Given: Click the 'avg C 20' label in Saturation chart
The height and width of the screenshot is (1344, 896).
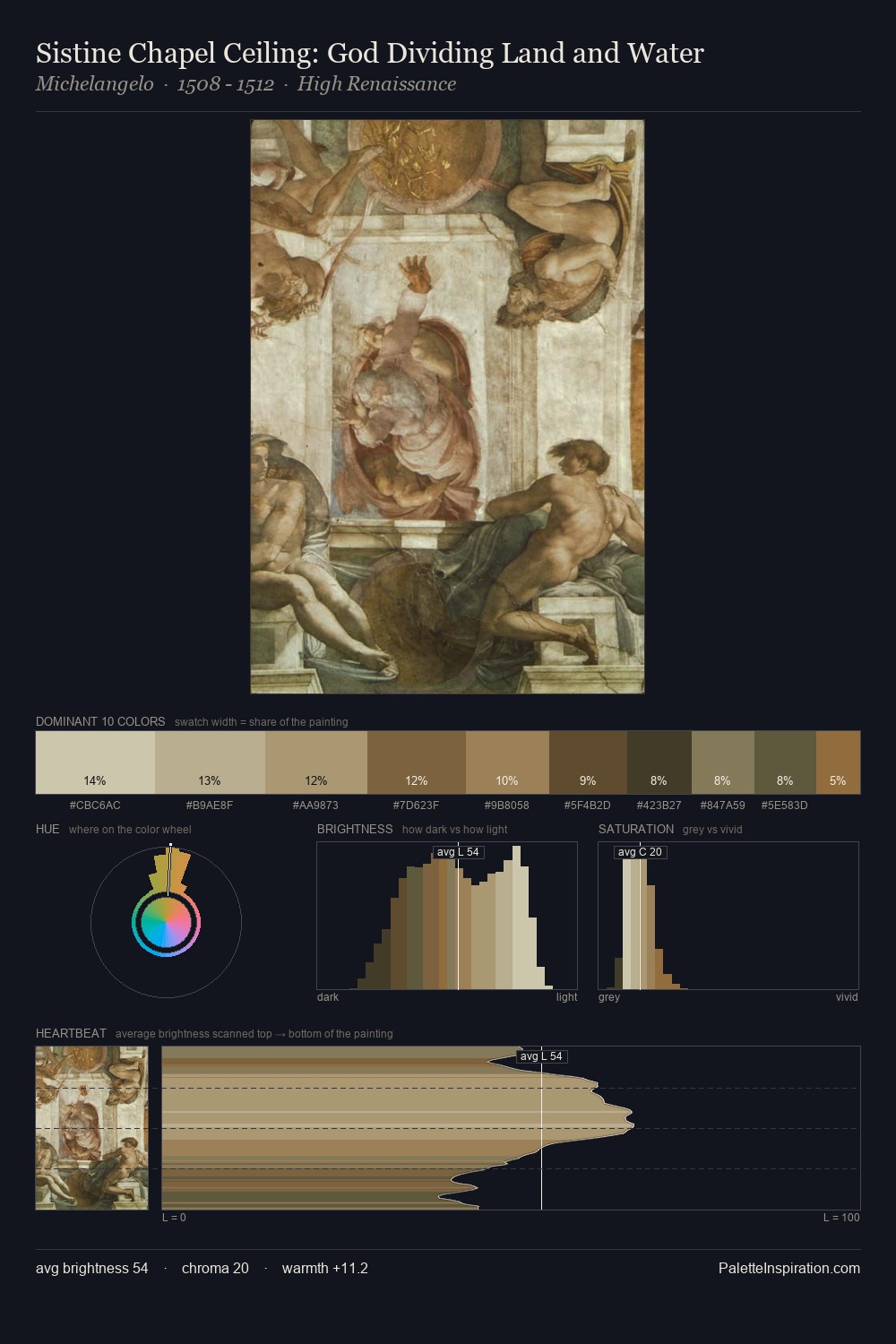Looking at the screenshot, I should pos(640,852).
